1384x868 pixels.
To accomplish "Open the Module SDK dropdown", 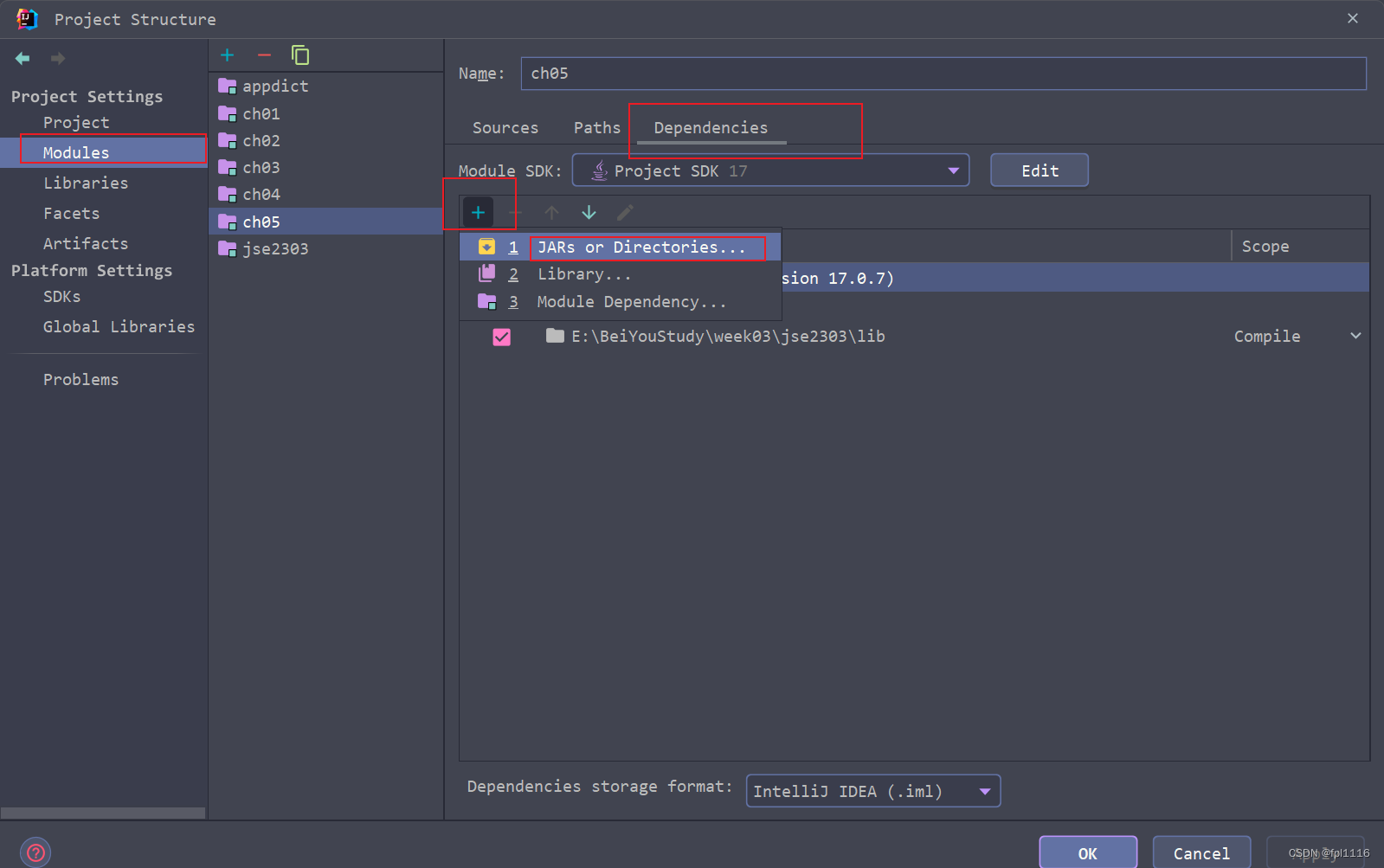I will [x=770, y=170].
